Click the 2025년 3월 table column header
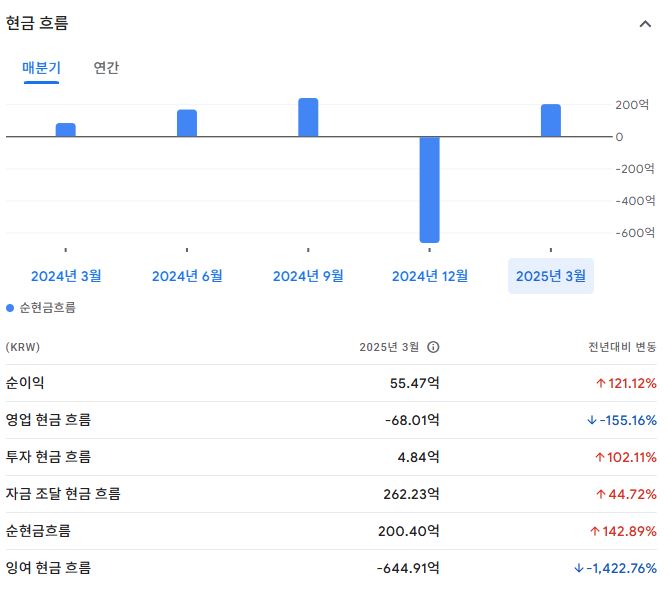 (x=389, y=347)
